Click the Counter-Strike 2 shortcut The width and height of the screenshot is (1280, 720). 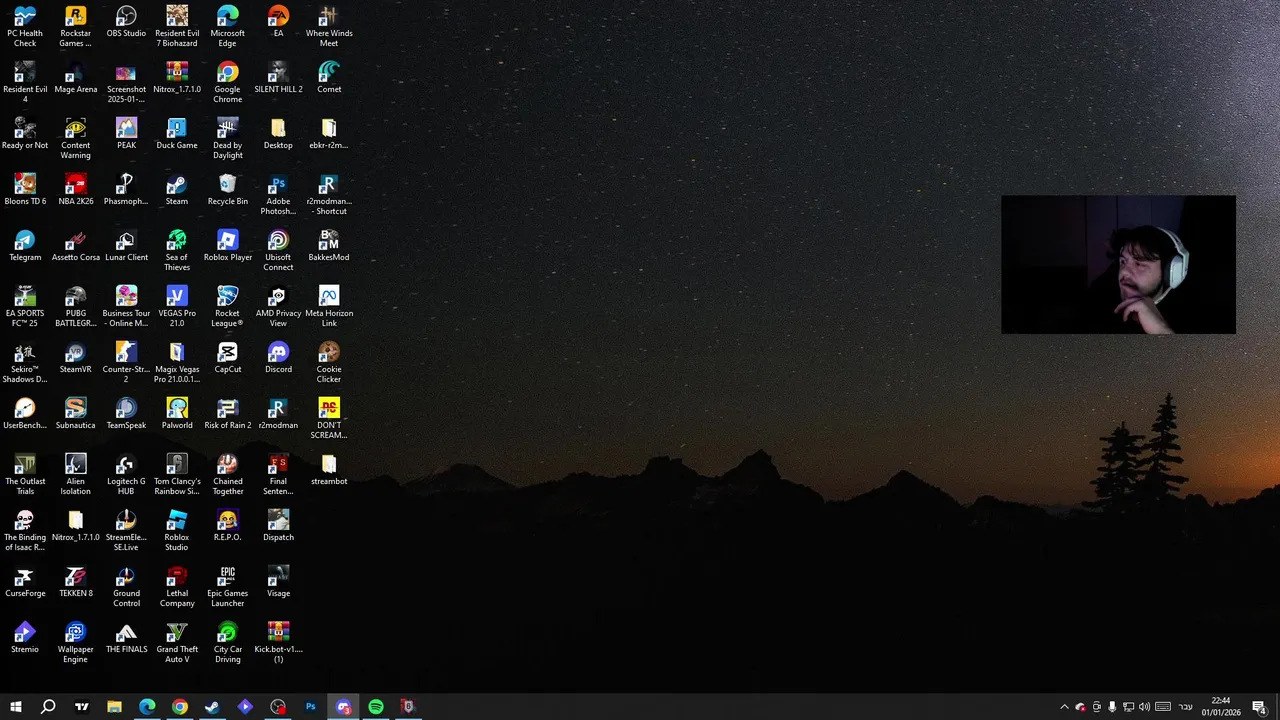tap(126, 362)
